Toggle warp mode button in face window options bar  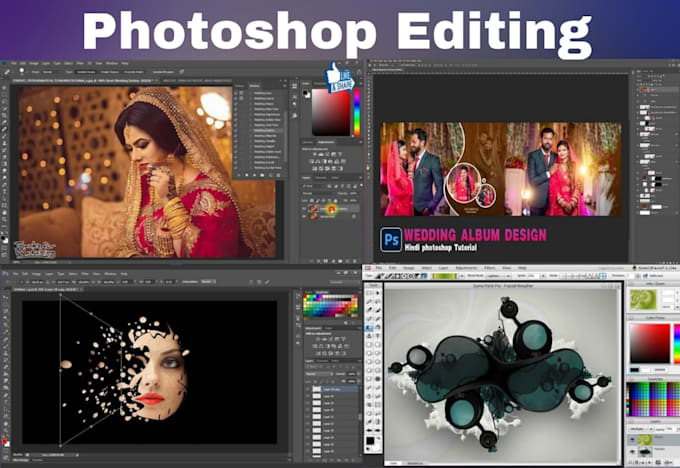tap(252, 282)
